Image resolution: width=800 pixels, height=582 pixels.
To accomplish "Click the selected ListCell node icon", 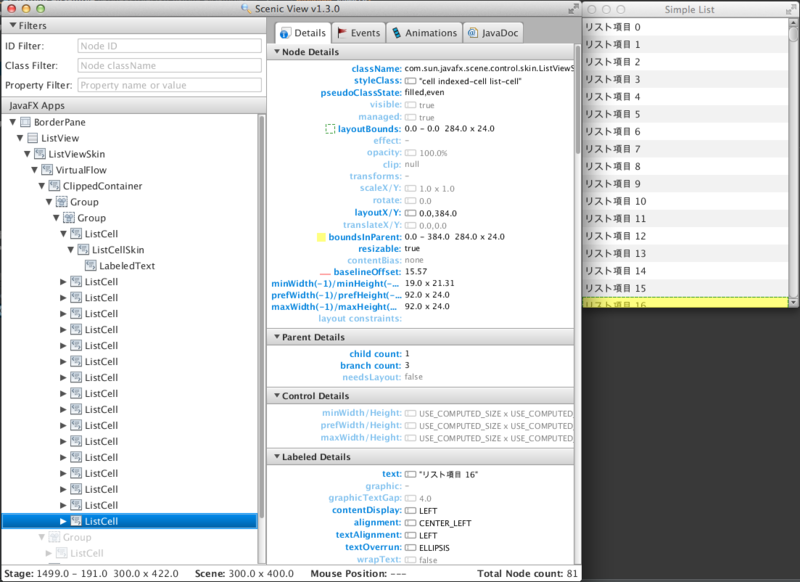I will click(76, 521).
